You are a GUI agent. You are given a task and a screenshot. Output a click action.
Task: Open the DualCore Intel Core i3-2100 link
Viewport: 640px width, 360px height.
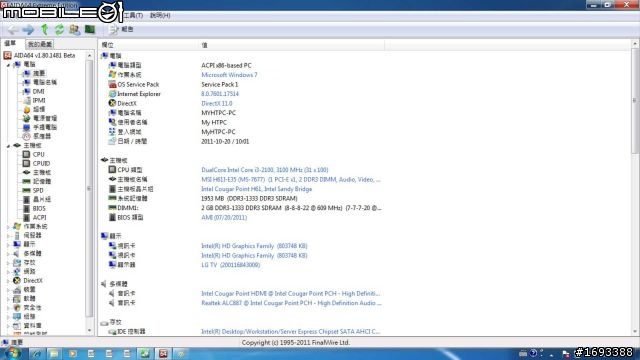click(264, 170)
